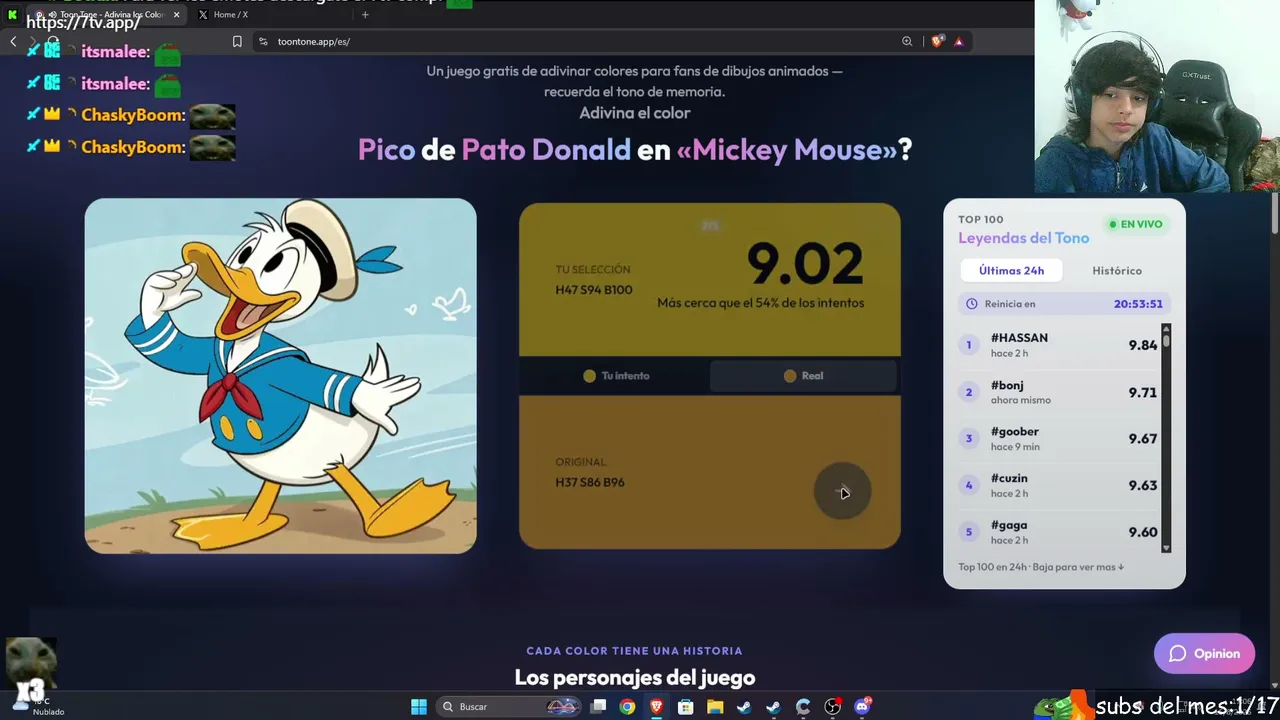Click the original color swatch H37 S86 B96
Image resolution: width=1280 pixels, height=720 pixels.
[x=710, y=472]
